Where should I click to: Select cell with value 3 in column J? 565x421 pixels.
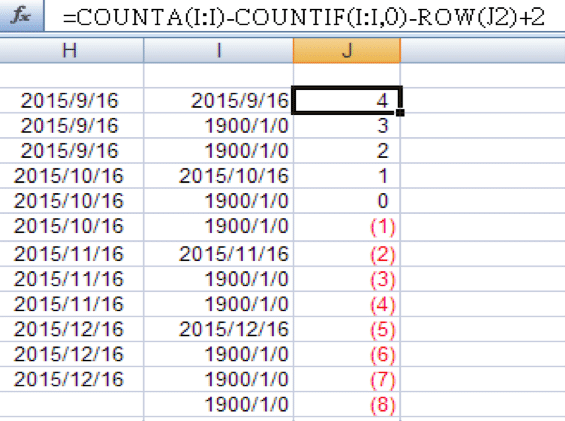[347, 125]
